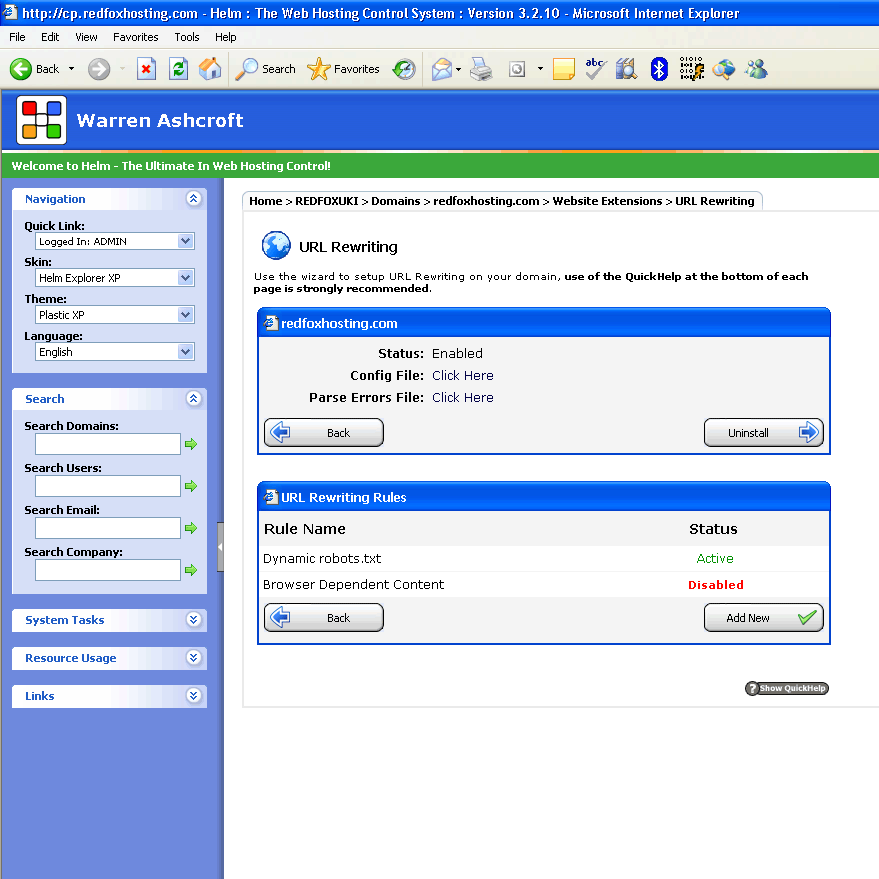Image resolution: width=879 pixels, height=879 pixels.
Task: Open the Language dropdown
Action: click(x=115, y=351)
